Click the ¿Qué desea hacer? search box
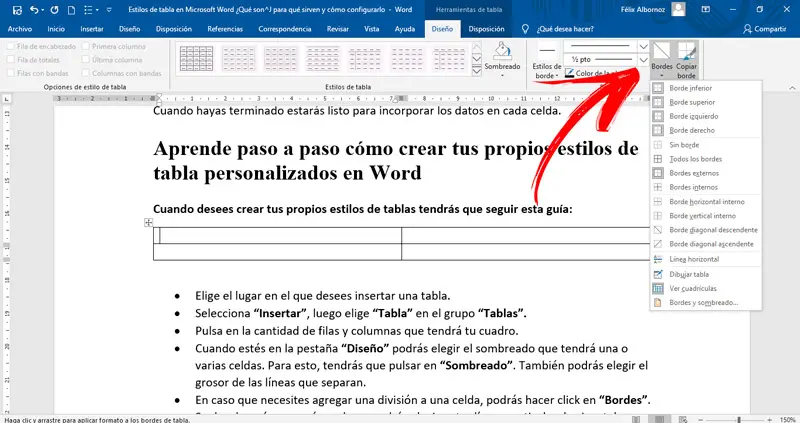 point(565,29)
